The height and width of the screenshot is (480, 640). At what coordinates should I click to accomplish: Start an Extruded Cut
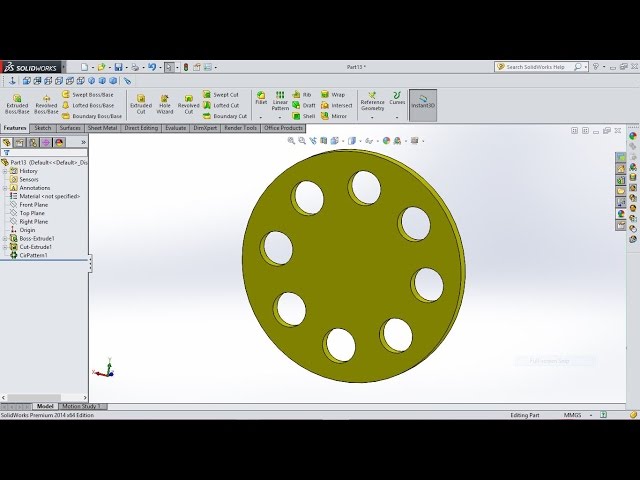click(x=141, y=104)
